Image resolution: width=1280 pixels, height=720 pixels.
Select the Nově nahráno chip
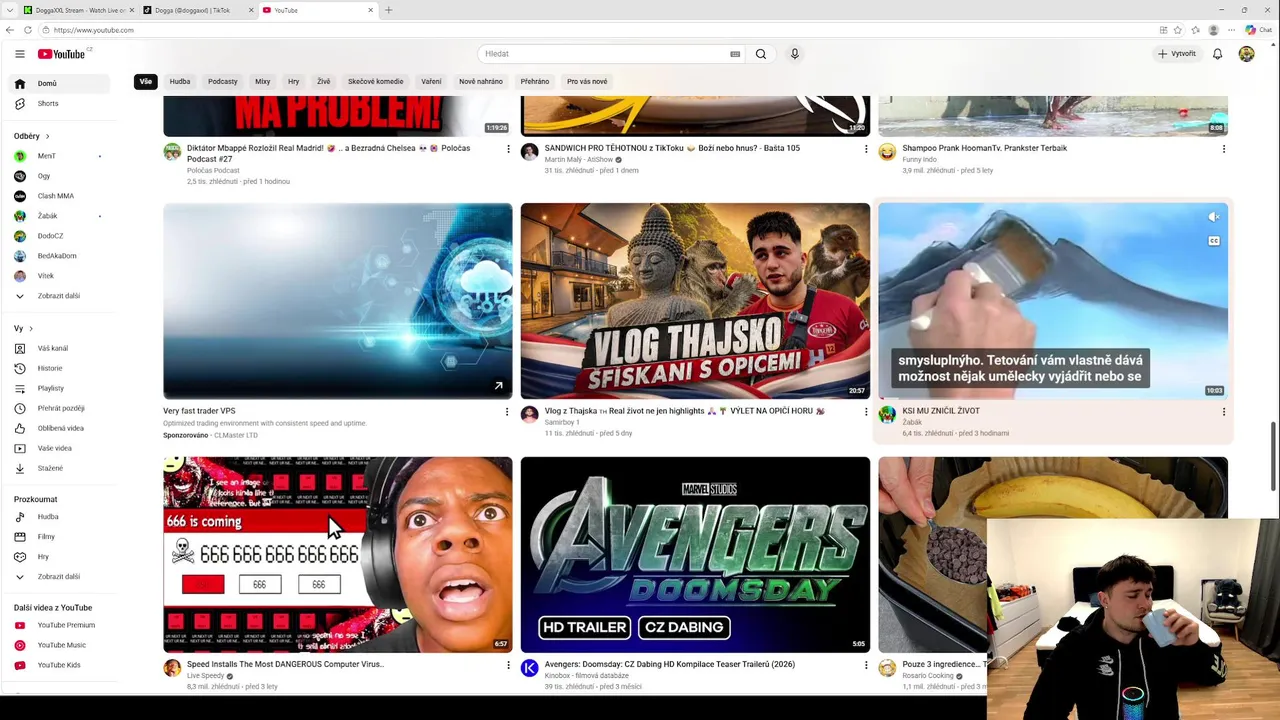click(481, 82)
